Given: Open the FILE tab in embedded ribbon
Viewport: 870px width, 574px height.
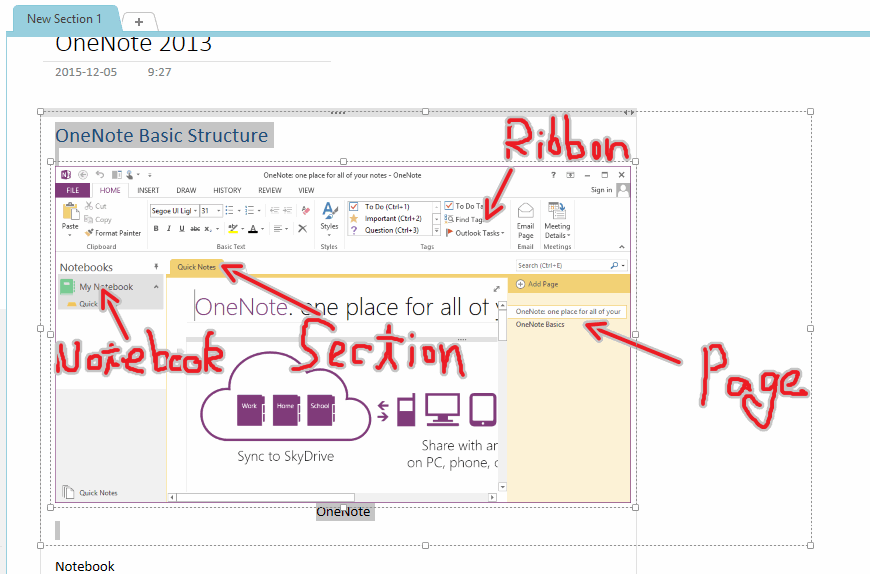Looking at the screenshot, I should click(x=73, y=190).
